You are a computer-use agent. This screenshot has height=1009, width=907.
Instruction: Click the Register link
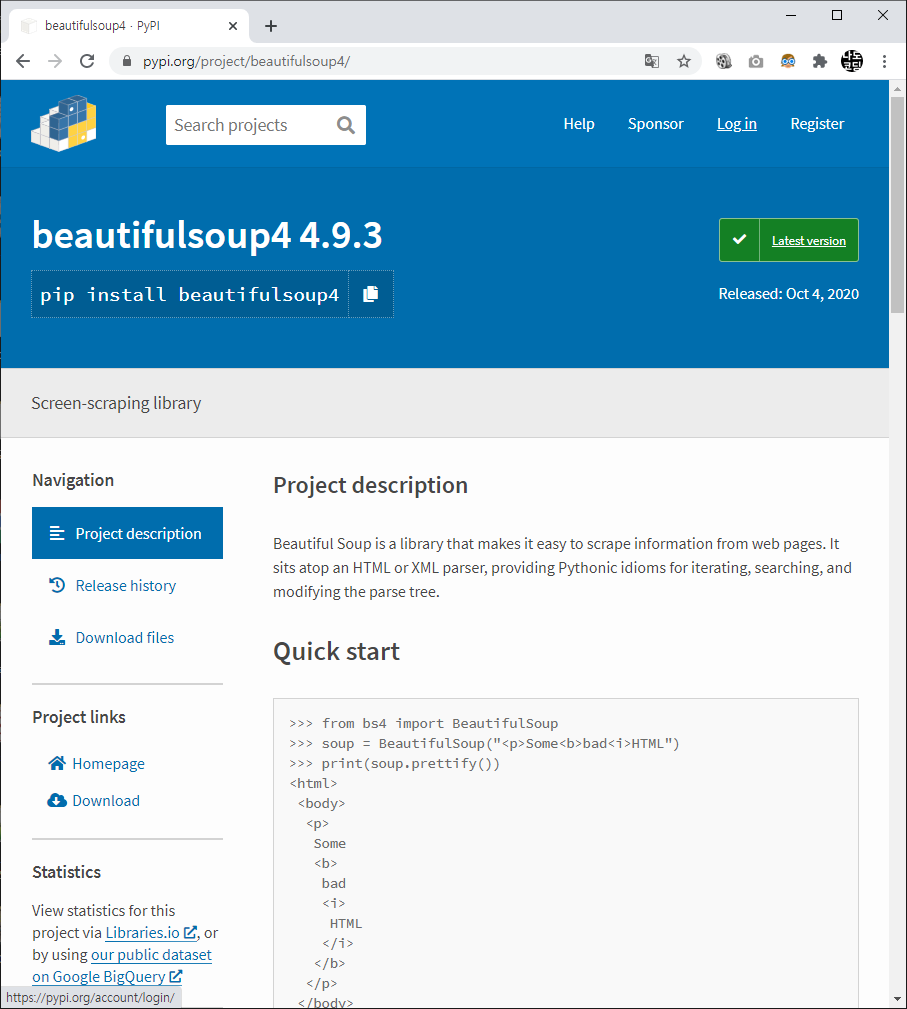pyautogui.click(x=817, y=124)
